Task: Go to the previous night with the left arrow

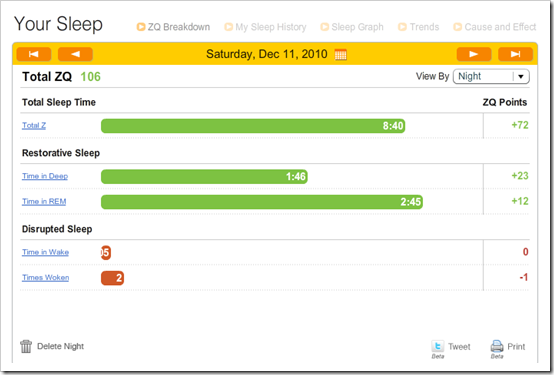Action: pyautogui.click(x=75, y=54)
